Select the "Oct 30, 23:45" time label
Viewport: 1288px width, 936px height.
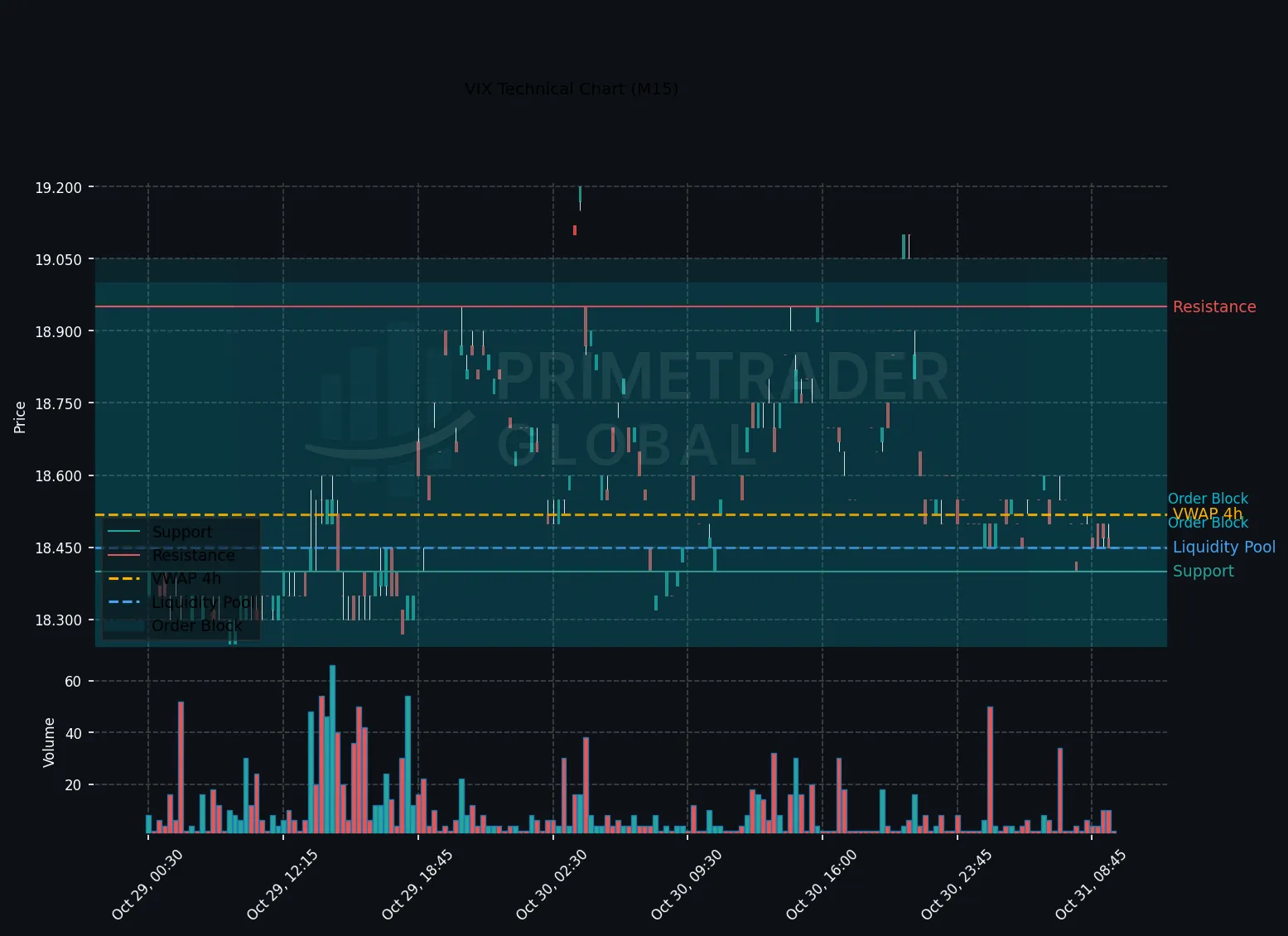957,884
